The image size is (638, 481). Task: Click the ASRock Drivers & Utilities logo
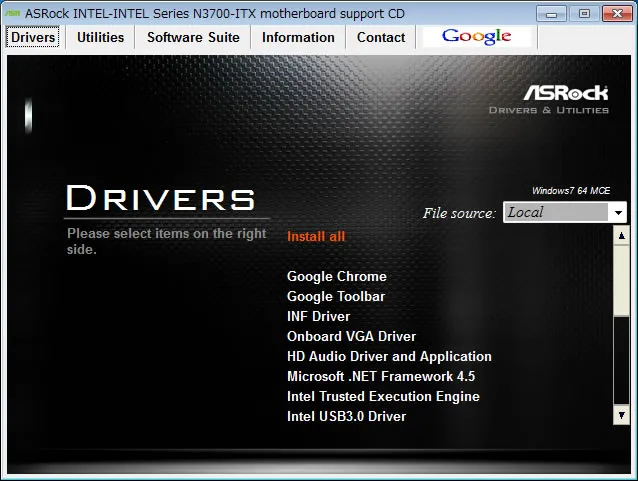pos(549,99)
